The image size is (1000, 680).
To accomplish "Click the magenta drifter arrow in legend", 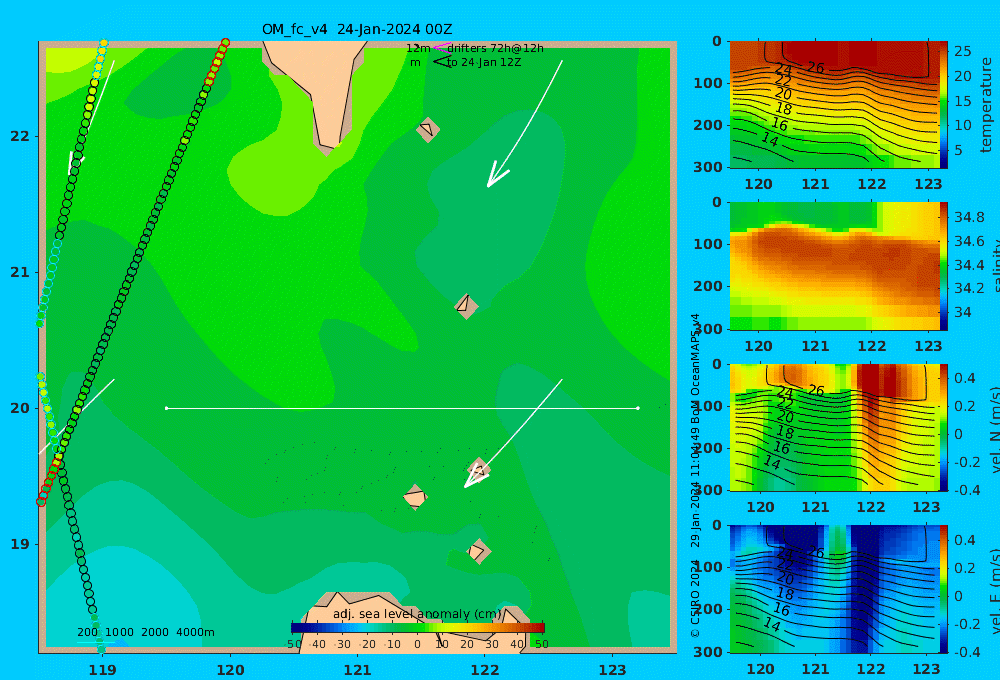I will 442,47.
